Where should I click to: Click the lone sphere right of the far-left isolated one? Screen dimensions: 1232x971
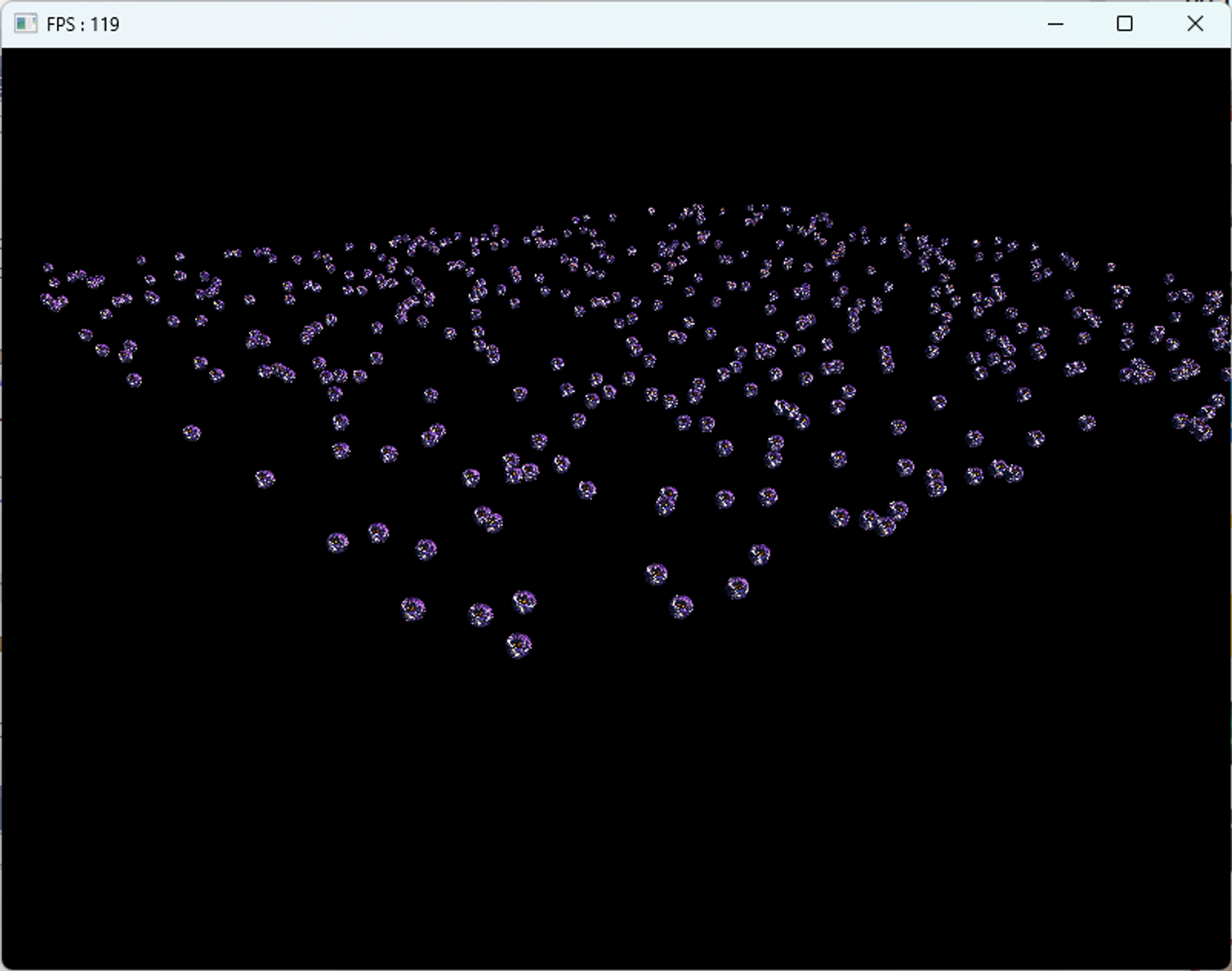click(x=265, y=479)
